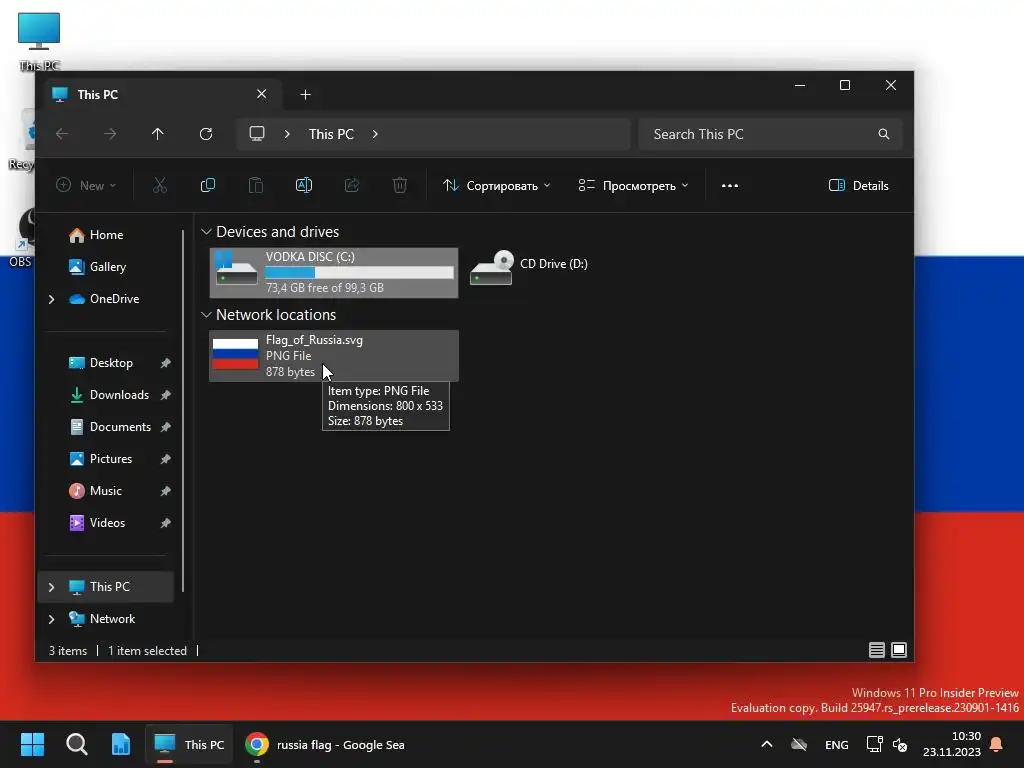The width and height of the screenshot is (1024, 768).
Task: Click the Paste clipboard icon
Action: [x=255, y=185]
